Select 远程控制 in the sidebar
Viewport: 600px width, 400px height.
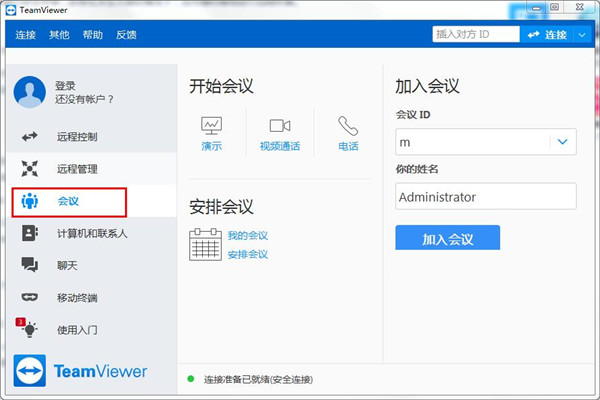click(x=91, y=136)
